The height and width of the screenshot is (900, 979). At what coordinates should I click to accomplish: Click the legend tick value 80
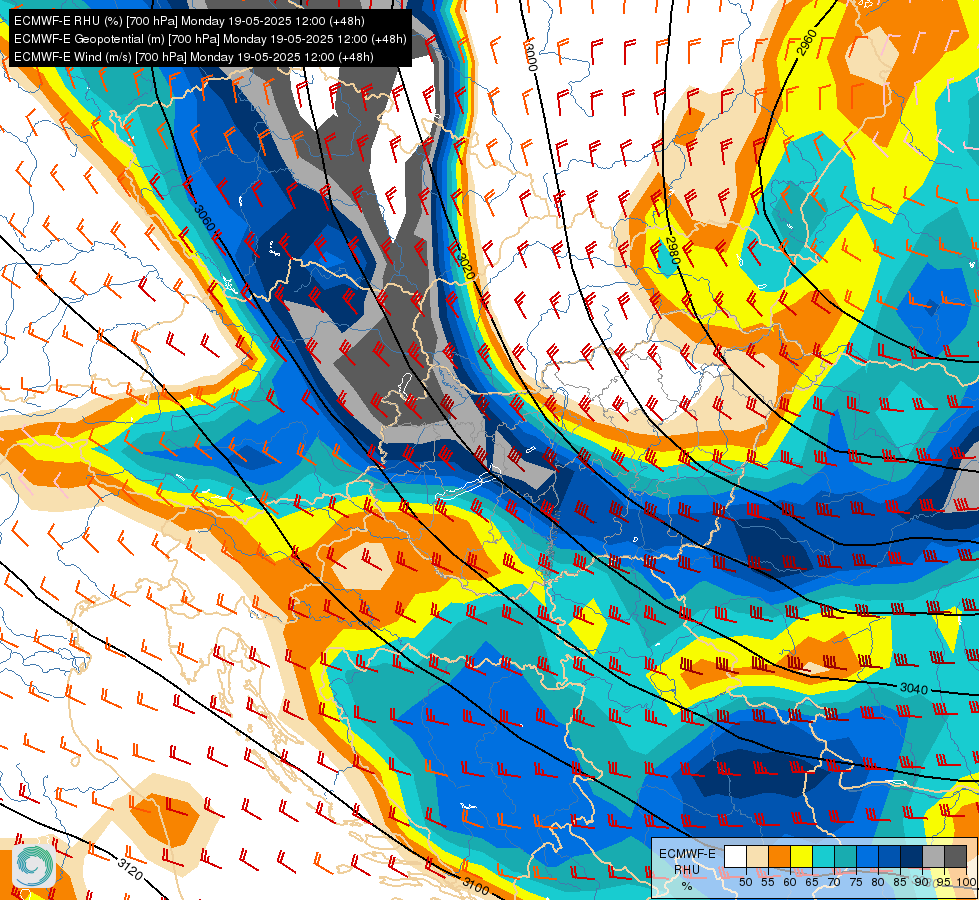[878, 882]
